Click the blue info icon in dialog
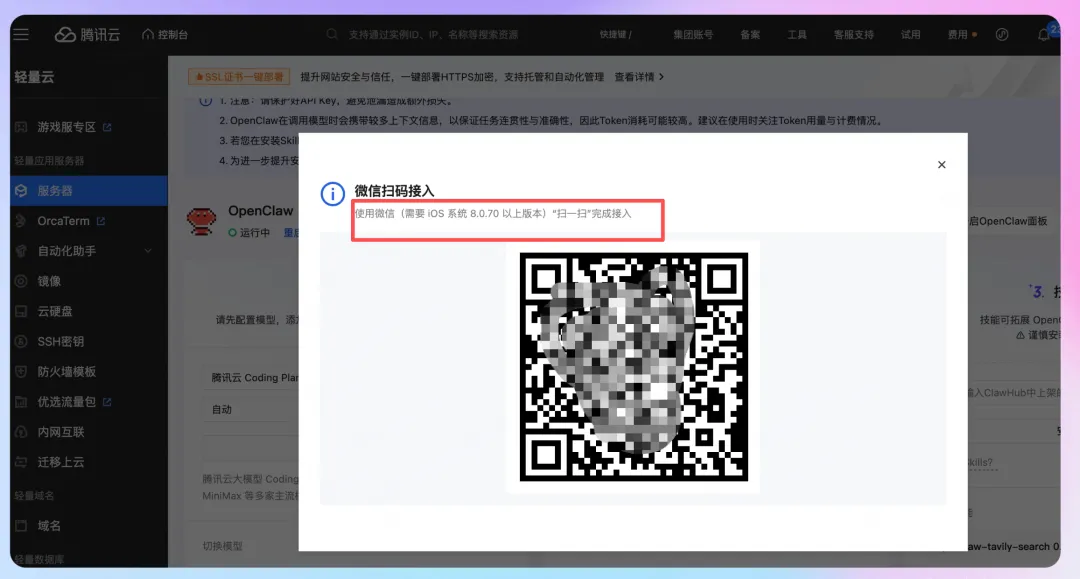This screenshot has width=1080, height=579. pyautogui.click(x=333, y=194)
